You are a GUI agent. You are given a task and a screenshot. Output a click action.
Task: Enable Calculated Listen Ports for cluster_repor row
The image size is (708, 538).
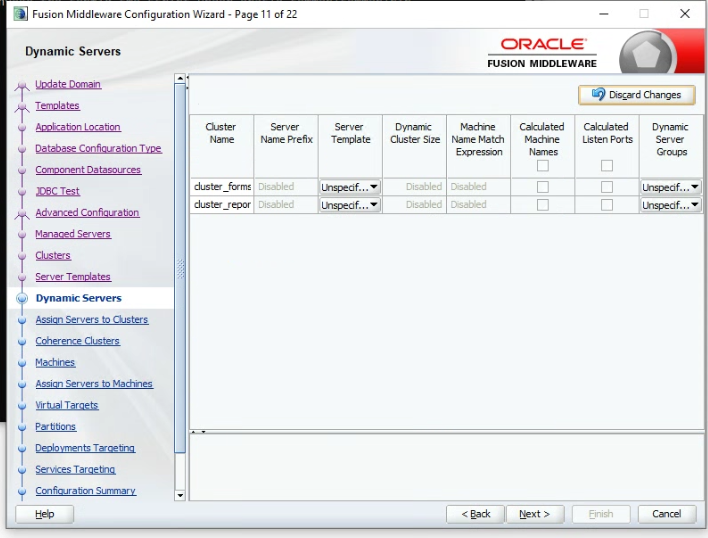pyautogui.click(x=607, y=205)
